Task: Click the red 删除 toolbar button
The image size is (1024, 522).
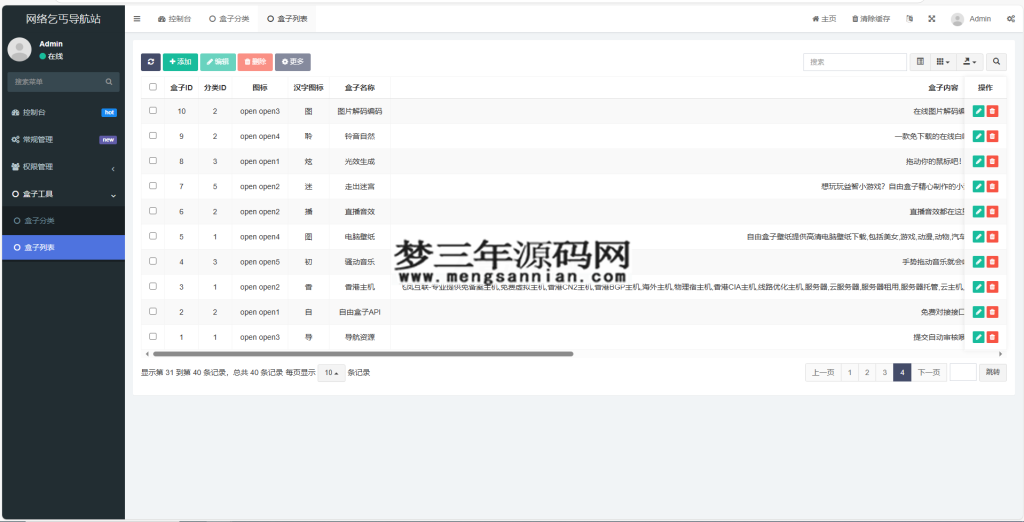Action: pos(255,61)
